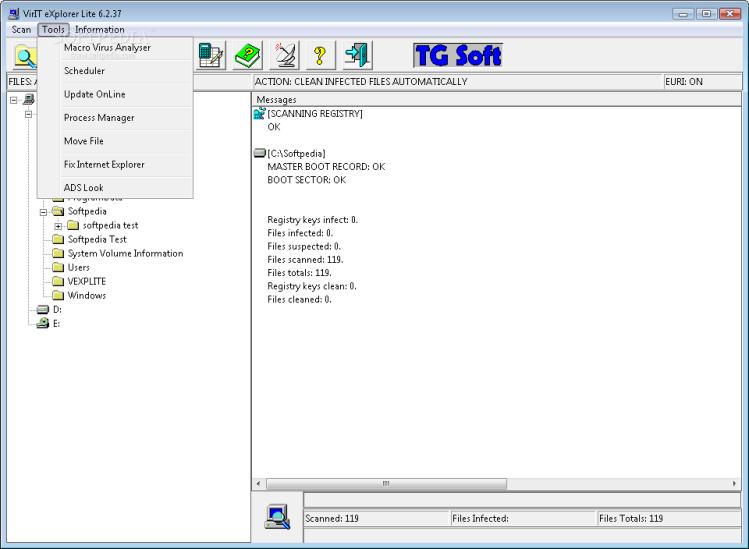Expand the softpedia test subfolder
The image size is (749, 549).
58,226
